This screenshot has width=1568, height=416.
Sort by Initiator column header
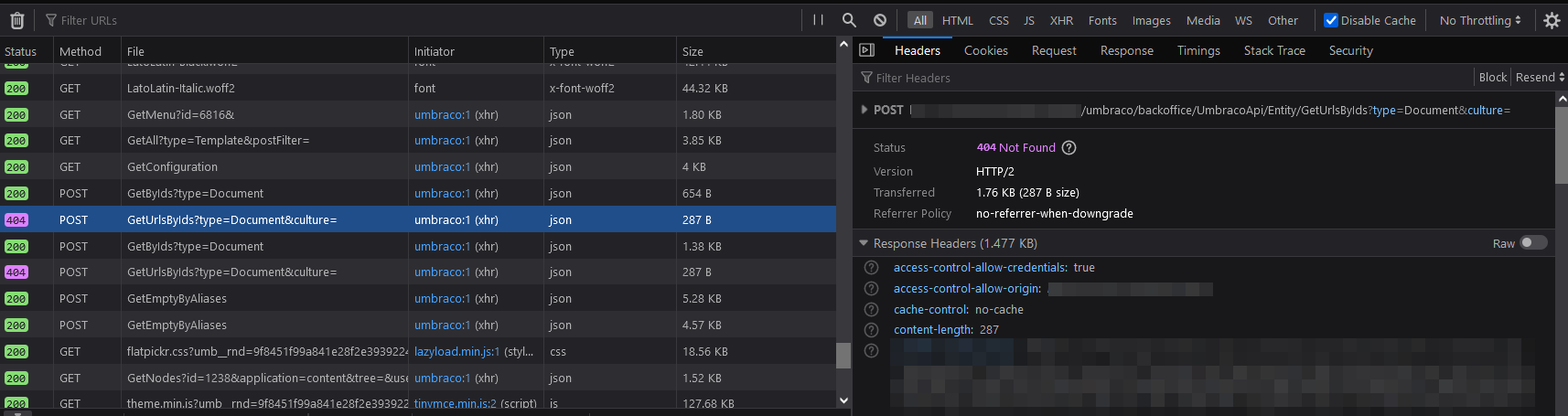pos(477,51)
